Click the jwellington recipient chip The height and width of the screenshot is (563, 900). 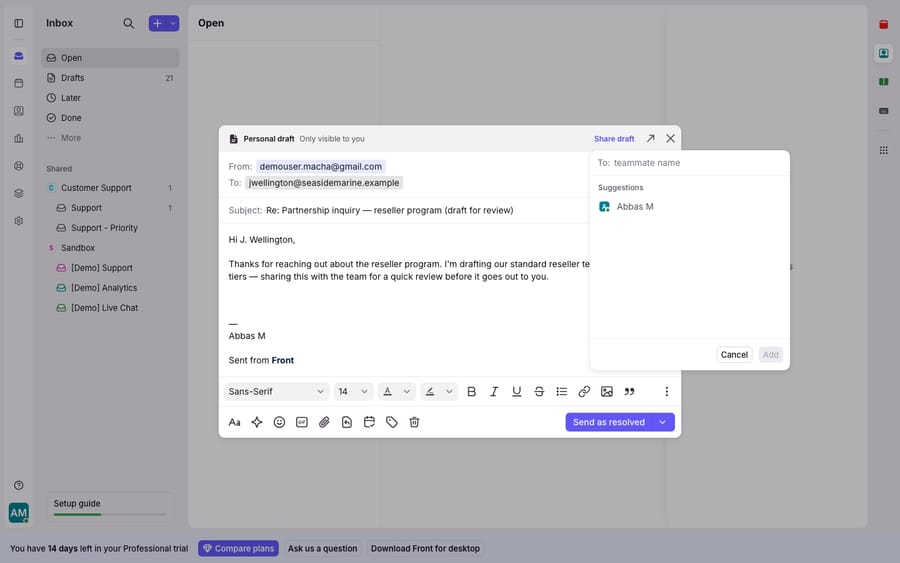(x=324, y=183)
